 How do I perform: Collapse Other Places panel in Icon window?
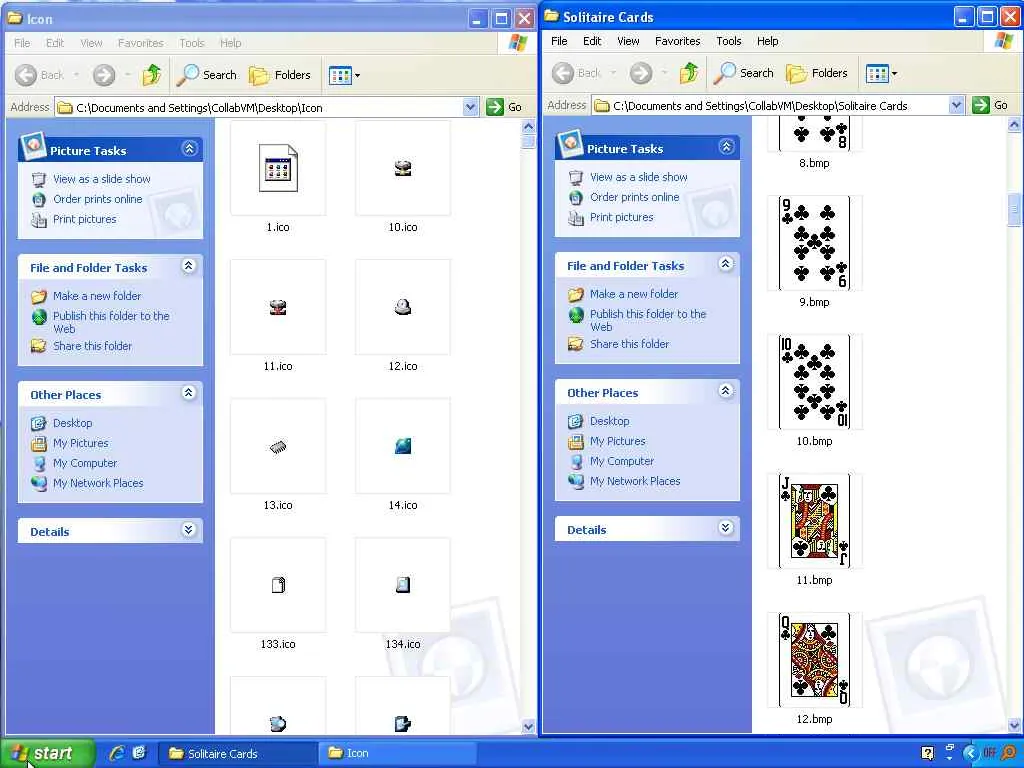[188, 392]
